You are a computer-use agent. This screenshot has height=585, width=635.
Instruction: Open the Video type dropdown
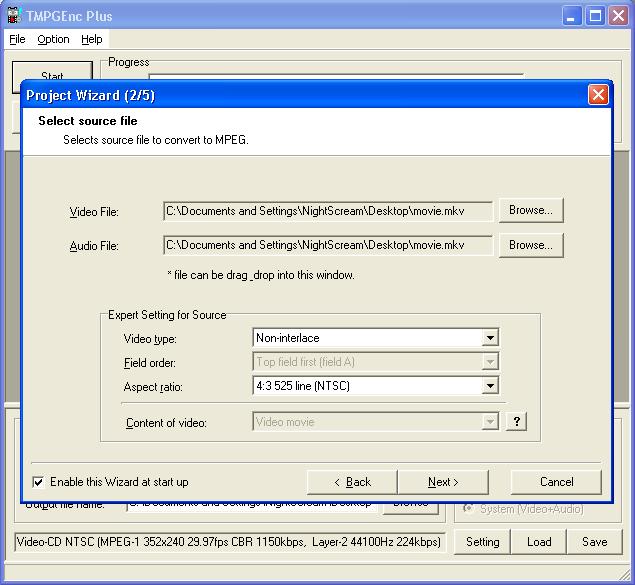tap(490, 338)
